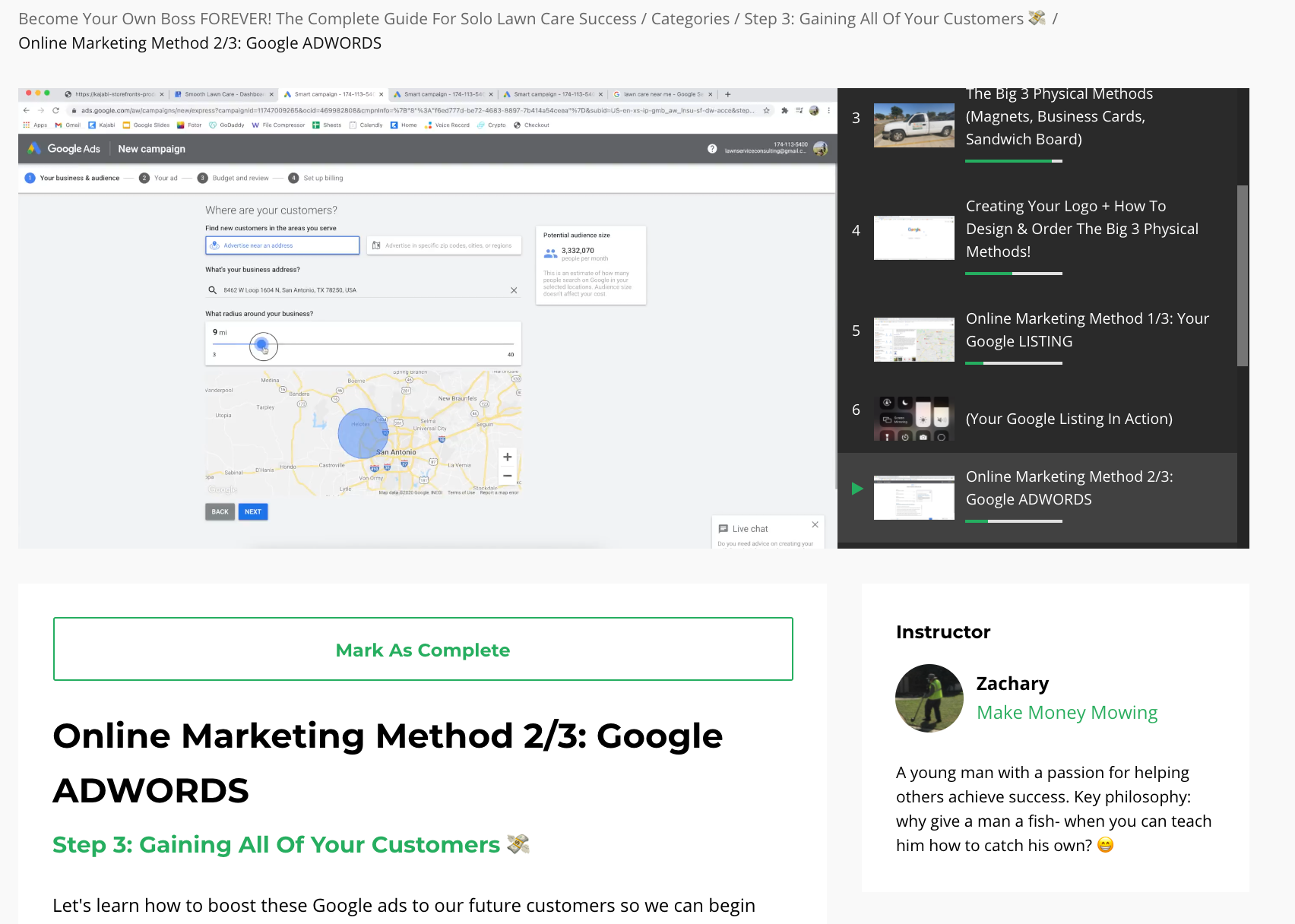This screenshot has width=1295, height=924.
Task: Clear the business address with the X icon
Action: tap(514, 290)
